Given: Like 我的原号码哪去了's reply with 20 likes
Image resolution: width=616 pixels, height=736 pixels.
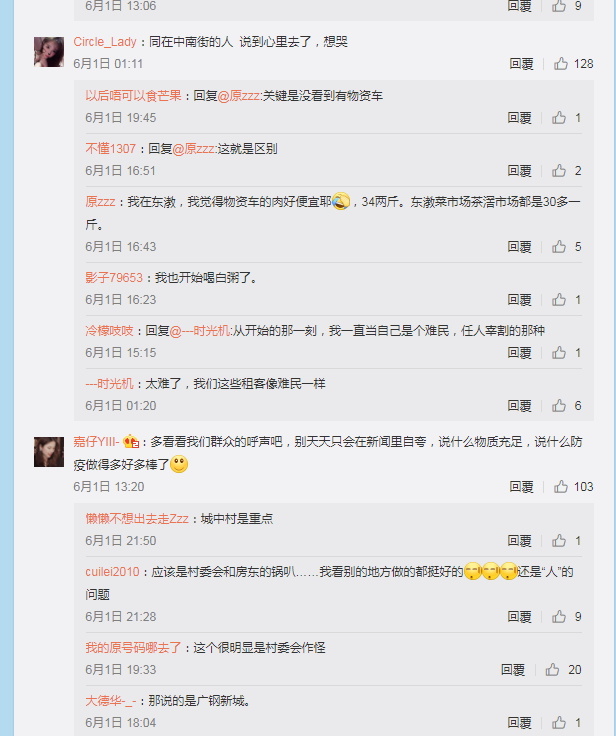Looking at the screenshot, I should coord(552,669).
